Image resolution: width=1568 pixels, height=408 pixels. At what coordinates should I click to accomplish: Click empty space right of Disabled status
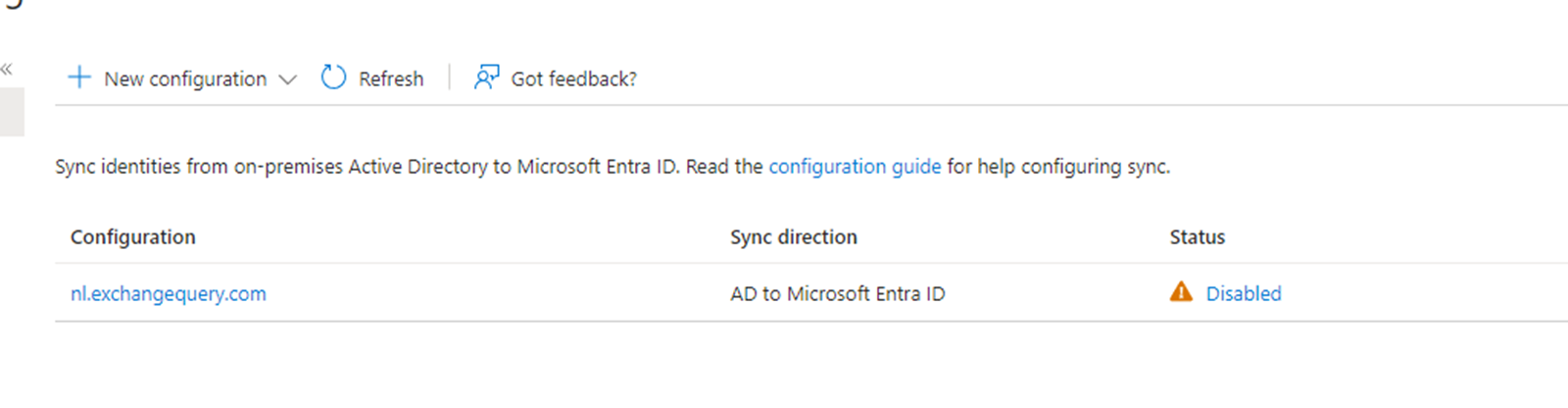[1421, 293]
